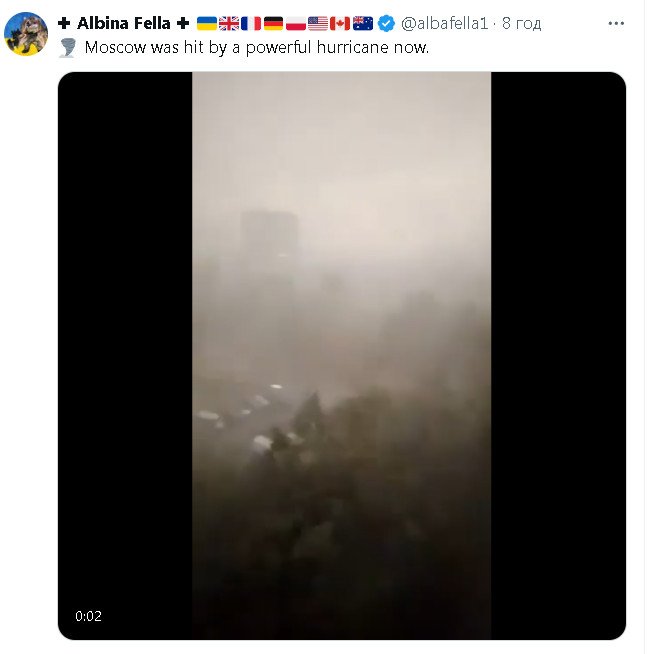Viewport: 655px width, 654px height.
Task: Click Albina Fella's profile avatar
Action: coord(26,34)
